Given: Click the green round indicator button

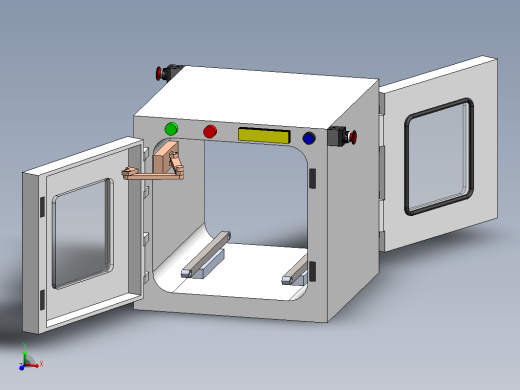Looking at the screenshot, I should [x=171, y=129].
